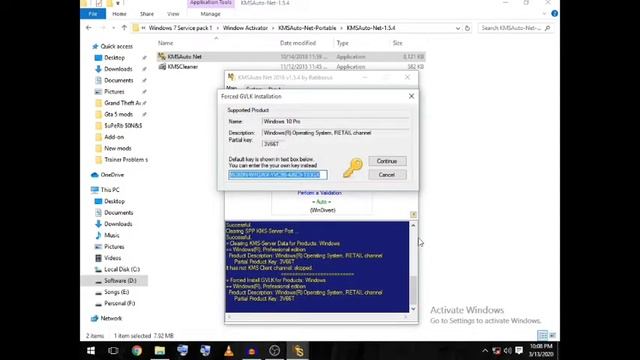Open the Windows Start menu

click(91, 351)
